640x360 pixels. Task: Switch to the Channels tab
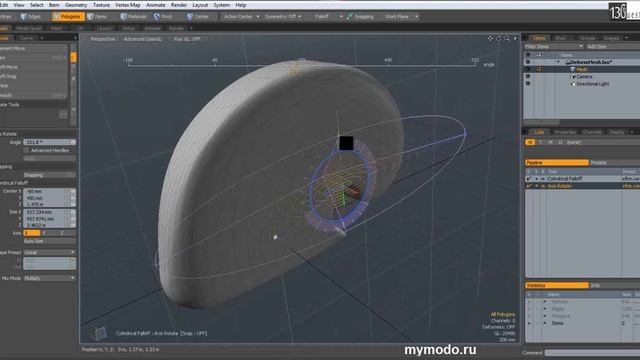click(592, 132)
